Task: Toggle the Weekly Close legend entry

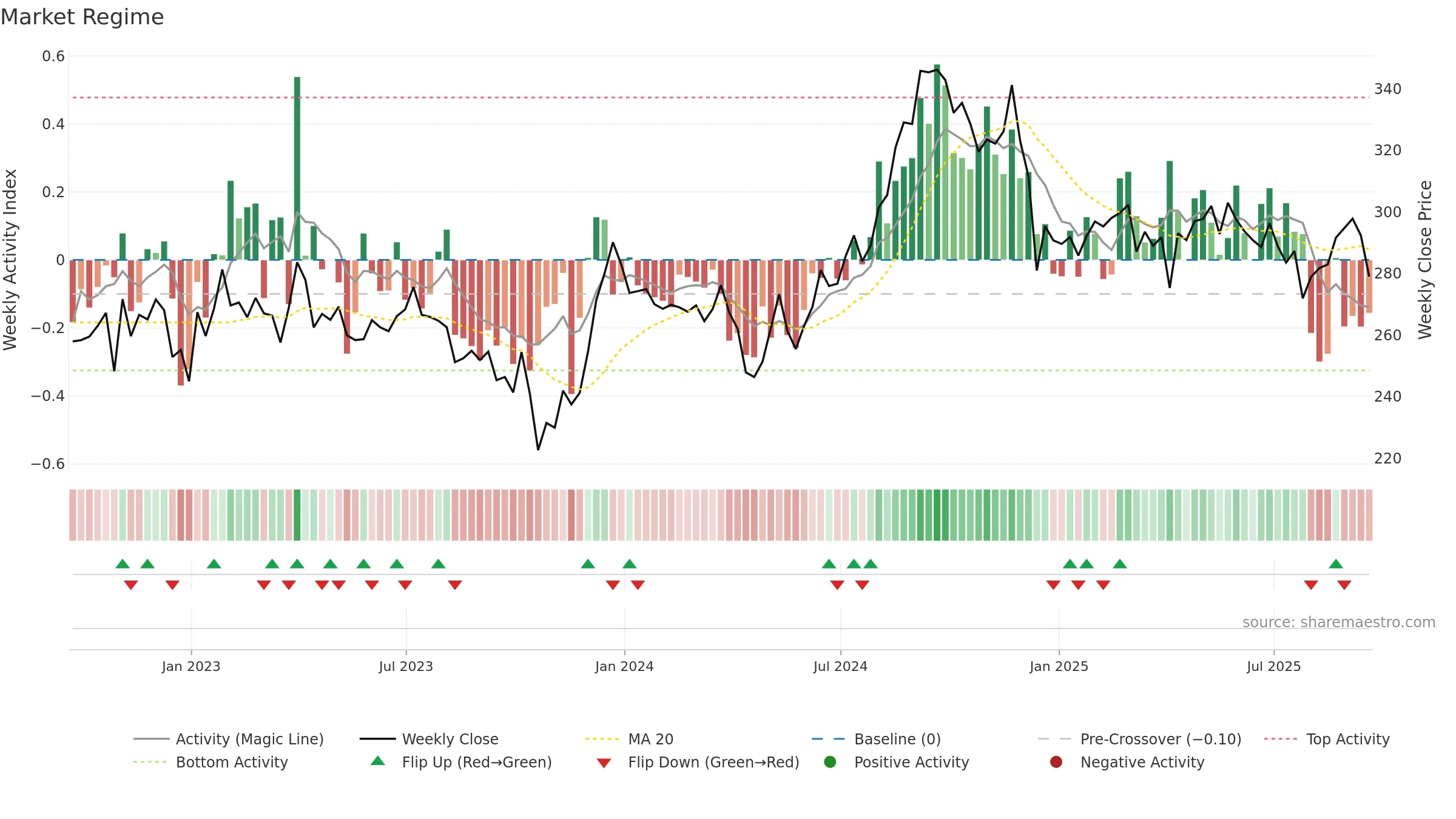Action: pyautogui.click(x=429, y=739)
